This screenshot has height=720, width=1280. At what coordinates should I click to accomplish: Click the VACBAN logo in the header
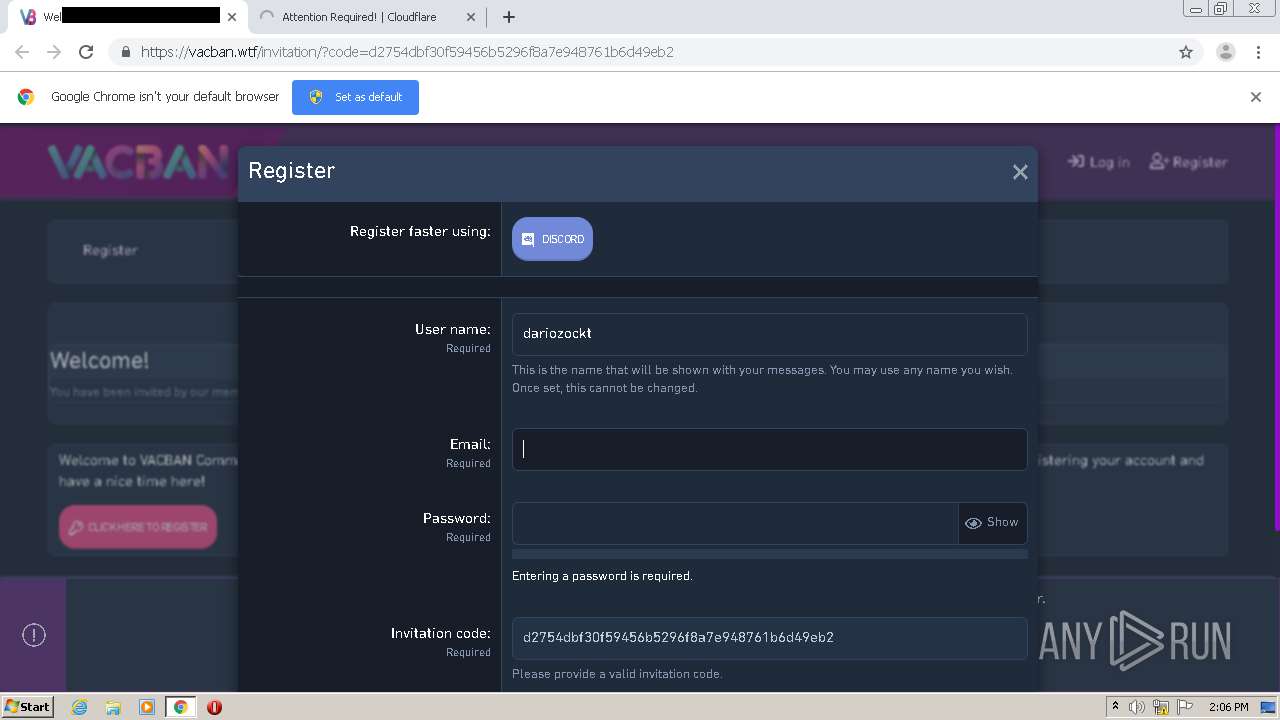click(x=138, y=162)
